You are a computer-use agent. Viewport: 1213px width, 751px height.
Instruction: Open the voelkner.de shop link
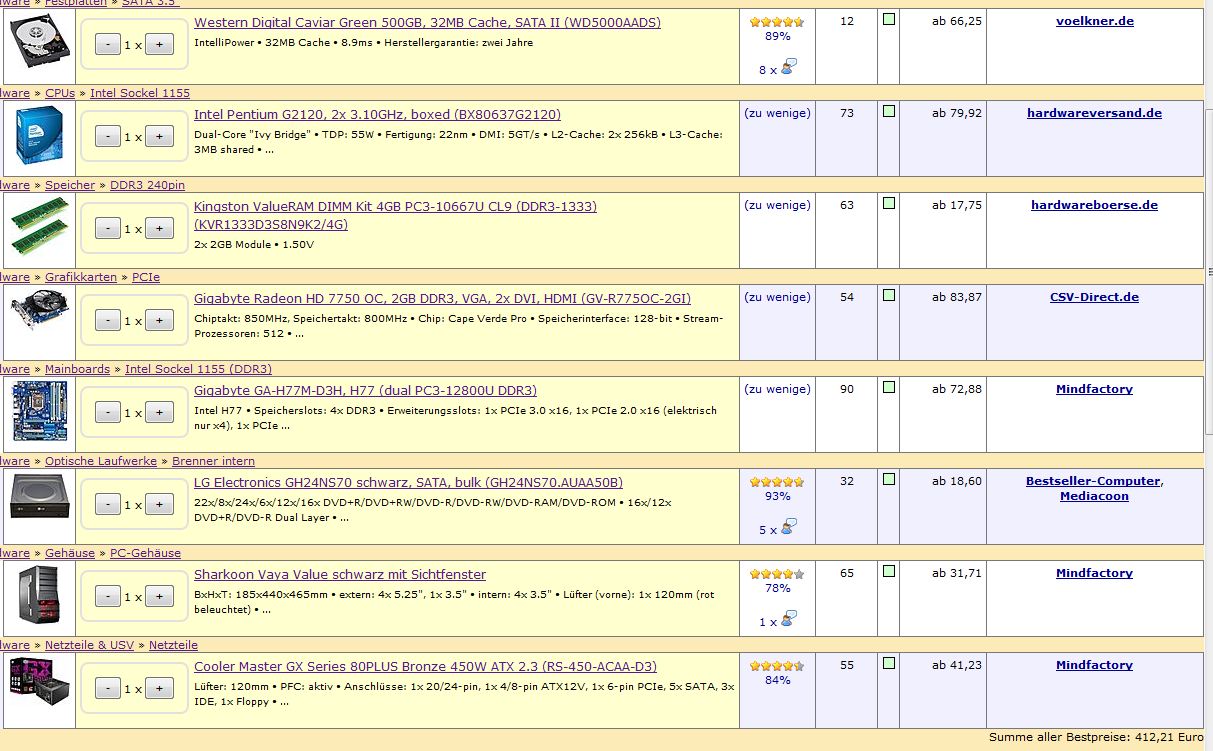1094,21
